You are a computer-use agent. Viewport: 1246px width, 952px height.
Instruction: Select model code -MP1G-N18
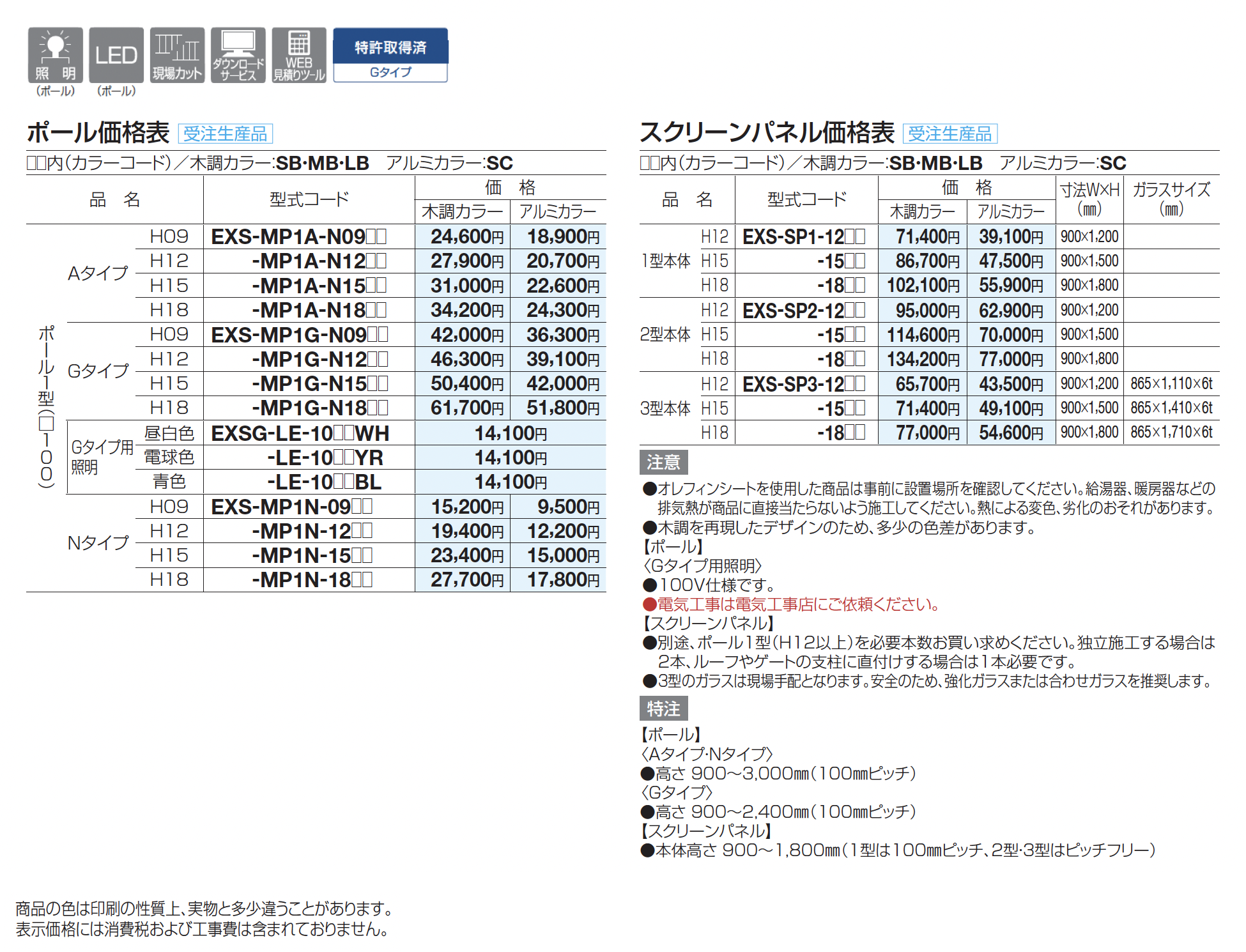pyautogui.click(x=320, y=408)
